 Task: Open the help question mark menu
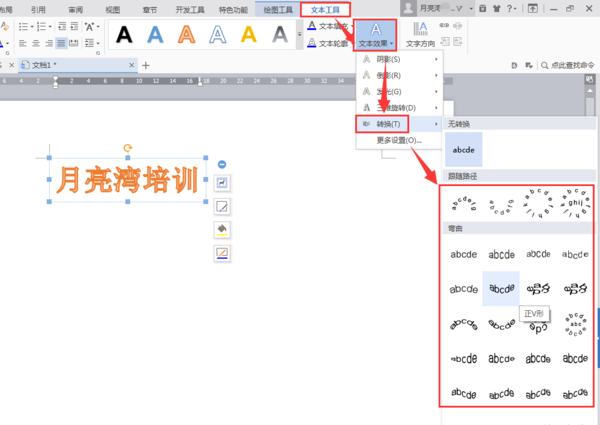tap(511, 8)
